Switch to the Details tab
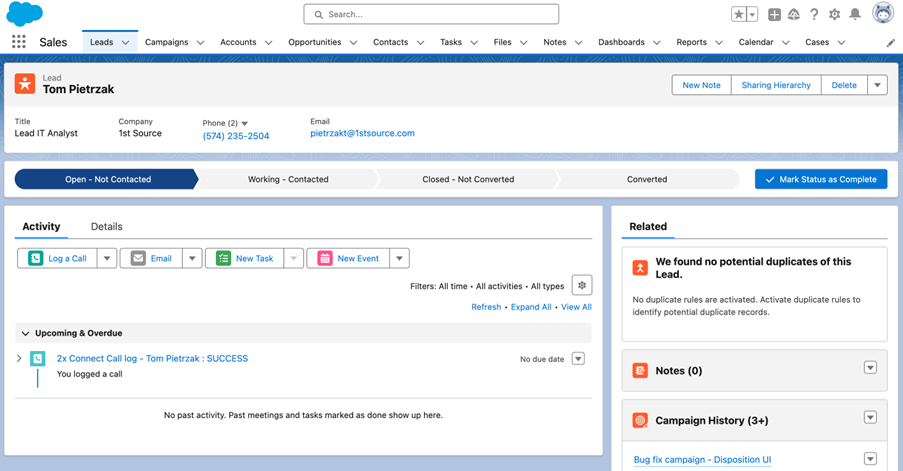The height and width of the screenshot is (471, 903). coord(107,226)
